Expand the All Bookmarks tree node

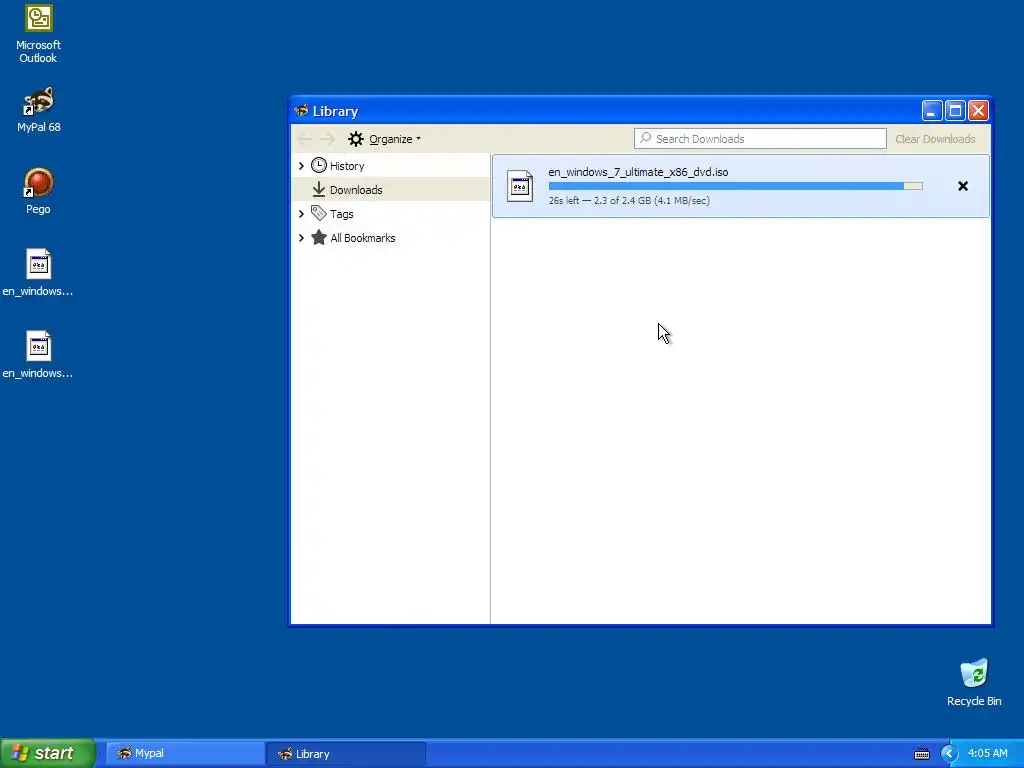tap(301, 238)
